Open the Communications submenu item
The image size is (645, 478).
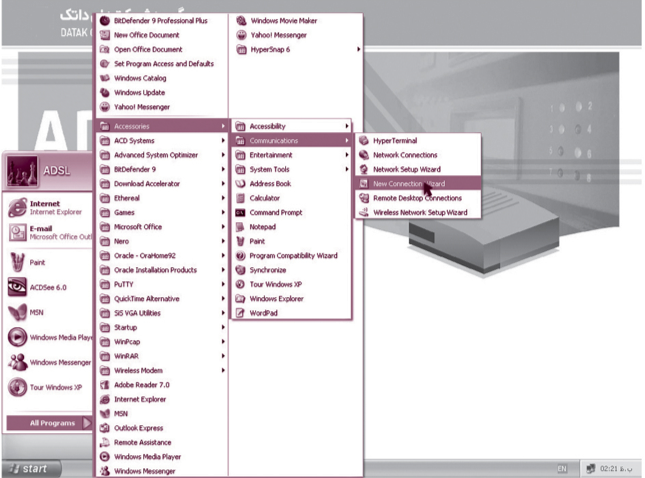[291, 141]
